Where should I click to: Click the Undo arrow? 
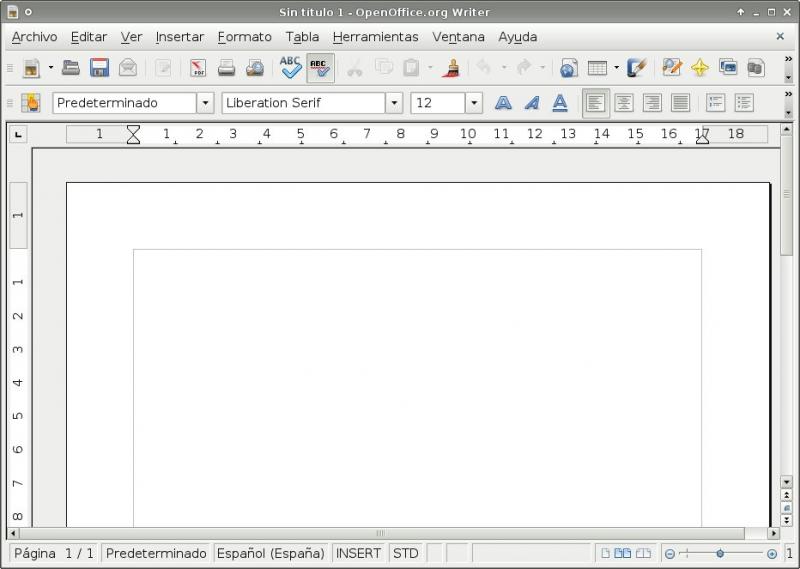pyautogui.click(x=484, y=67)
